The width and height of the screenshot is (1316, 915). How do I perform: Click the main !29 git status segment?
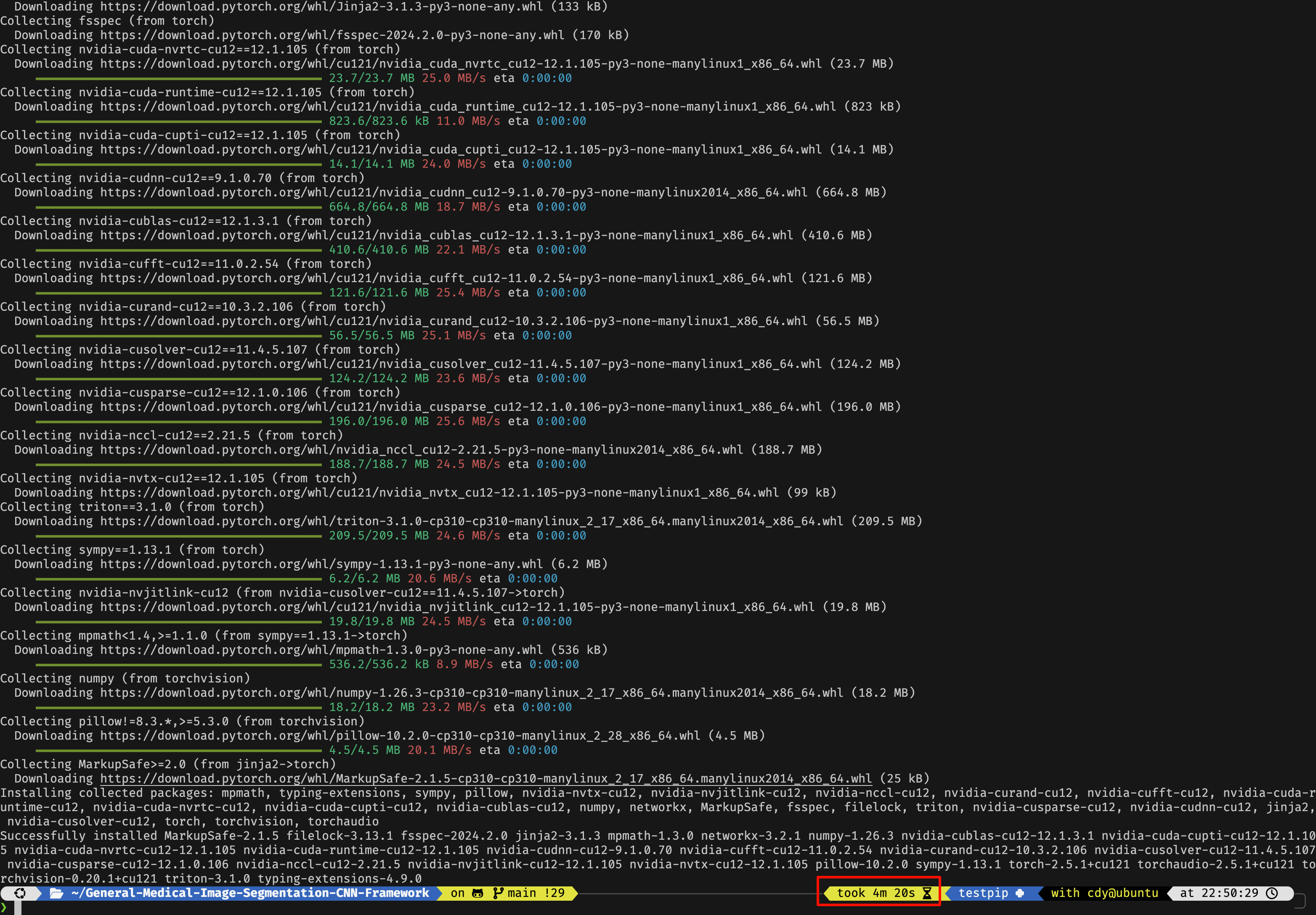[x=535, y=893]
